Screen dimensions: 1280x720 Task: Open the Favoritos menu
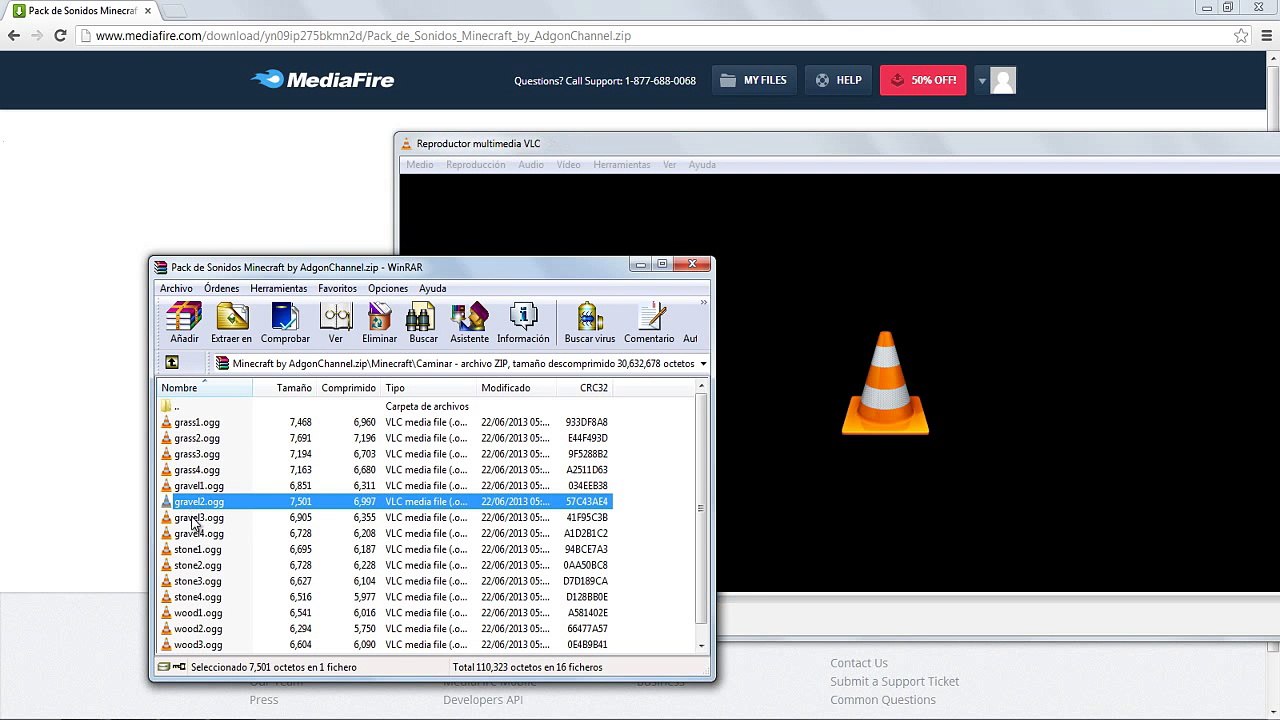click(337, 288)
